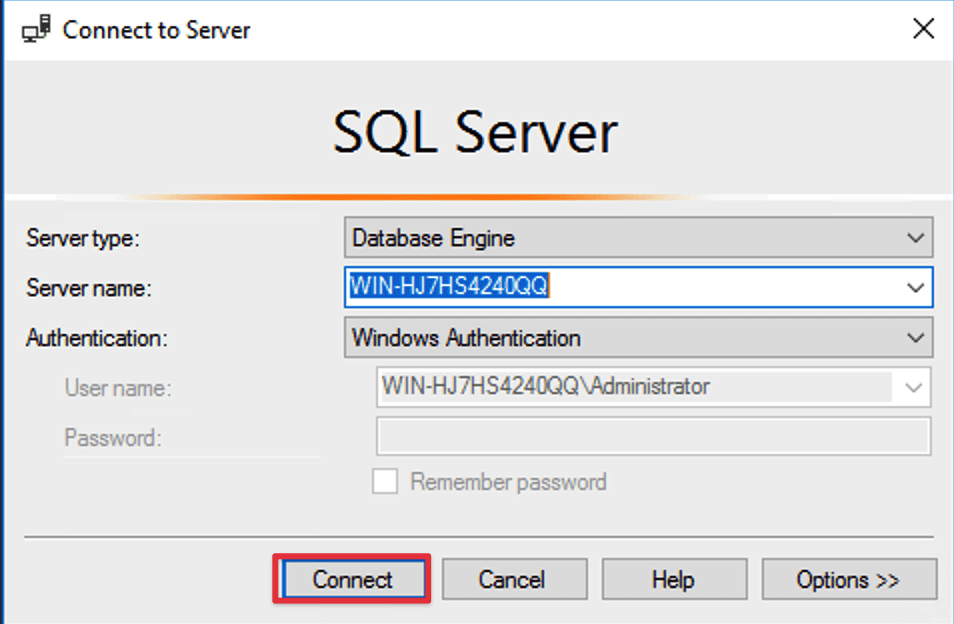Expand the Server type dropdown arrow
This screenshot has width=954, height=624.
pyautogui.click(x=914, y=239)
